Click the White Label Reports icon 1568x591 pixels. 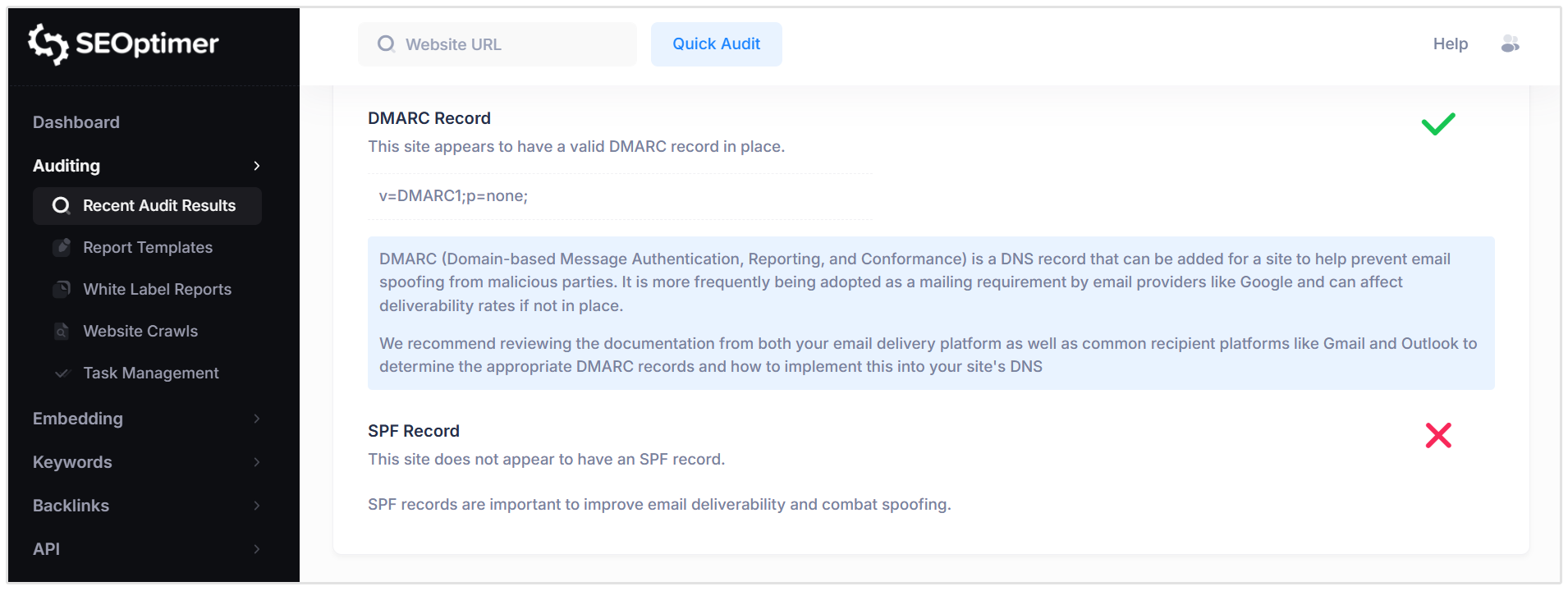point(62,289)
